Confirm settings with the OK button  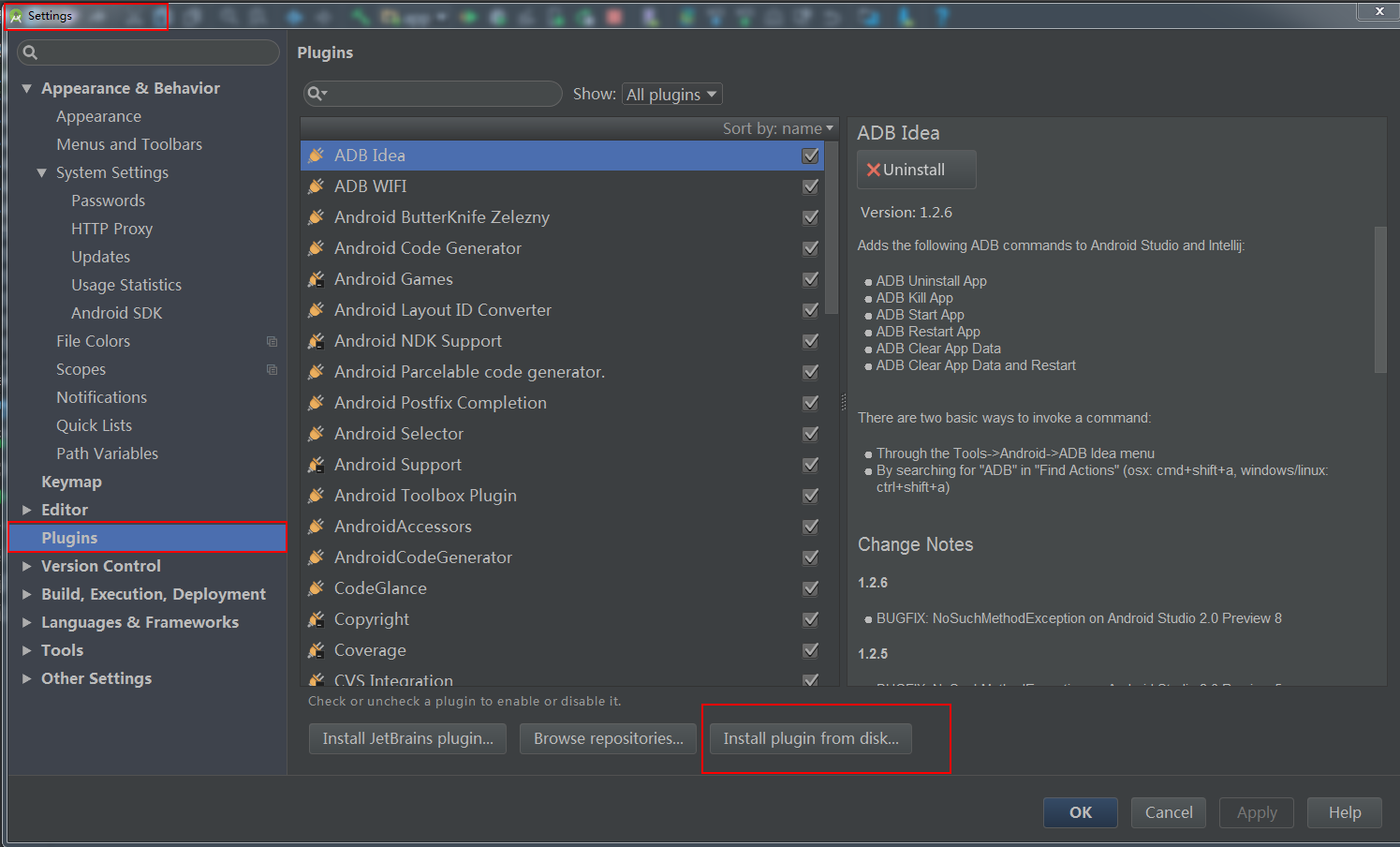click(x=1081, y=812)
